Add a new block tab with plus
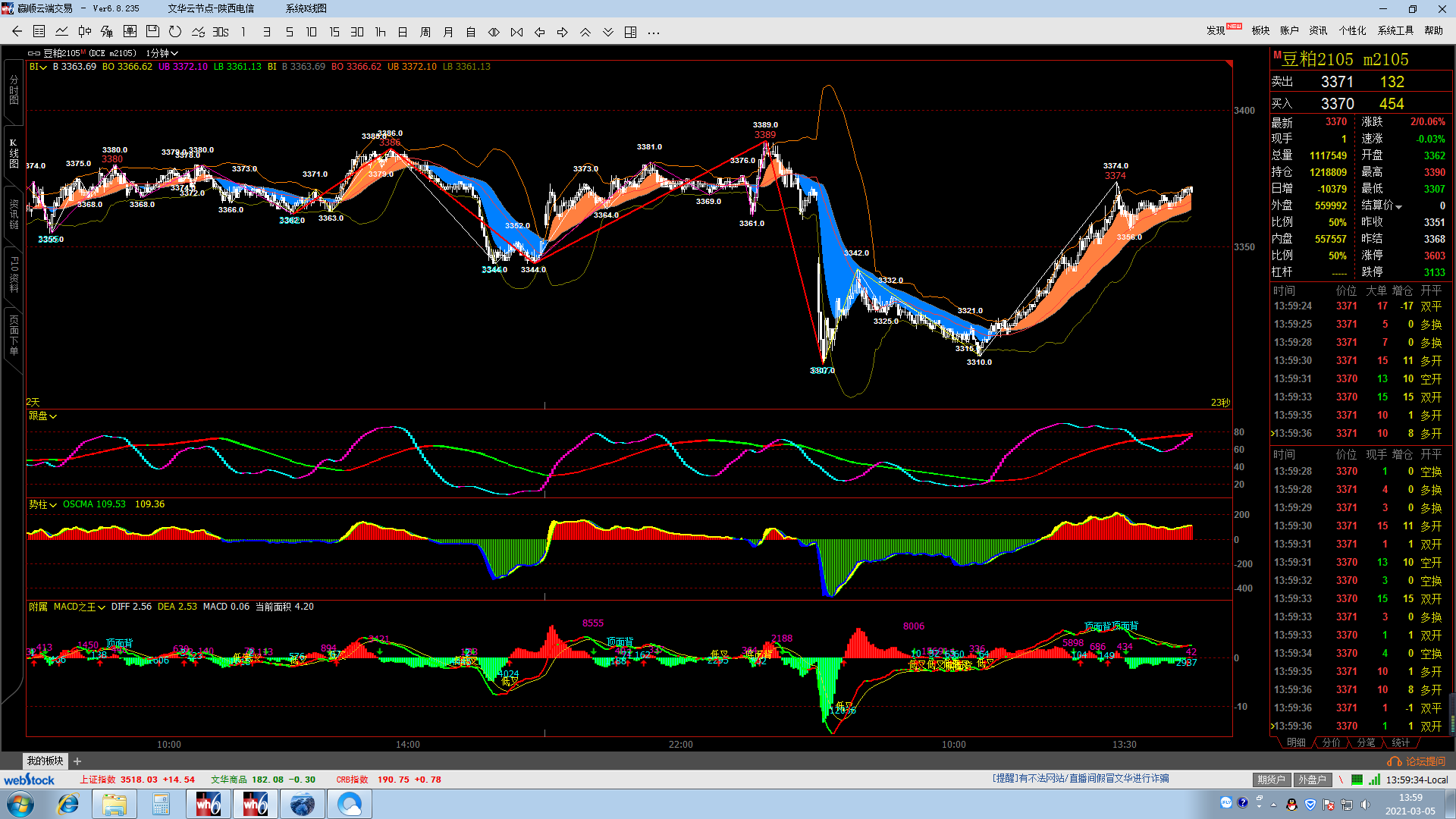The width and height of the screenshot is (1456, 819). [77, 761]
